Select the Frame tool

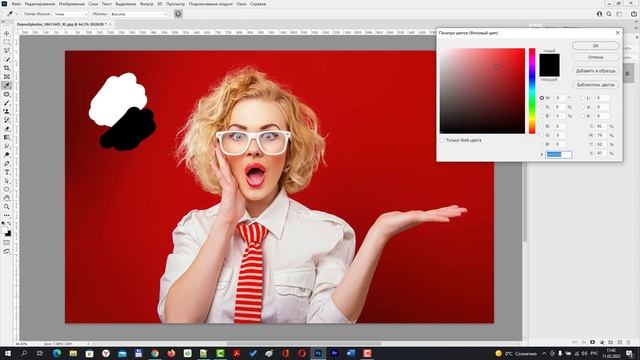pyautogui.click(x=7, y=77)
